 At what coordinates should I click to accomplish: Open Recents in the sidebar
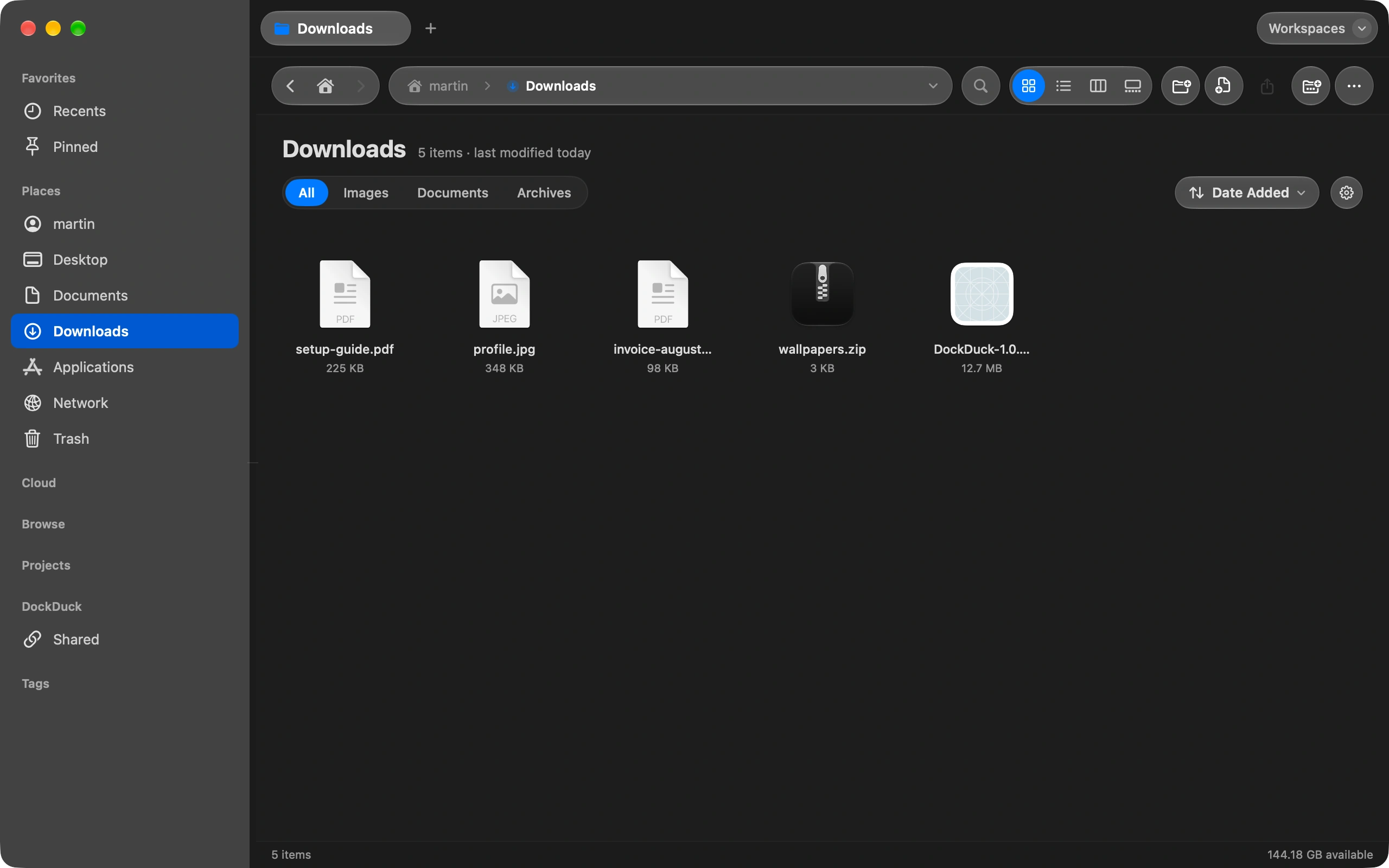click(x=125, y=111)
